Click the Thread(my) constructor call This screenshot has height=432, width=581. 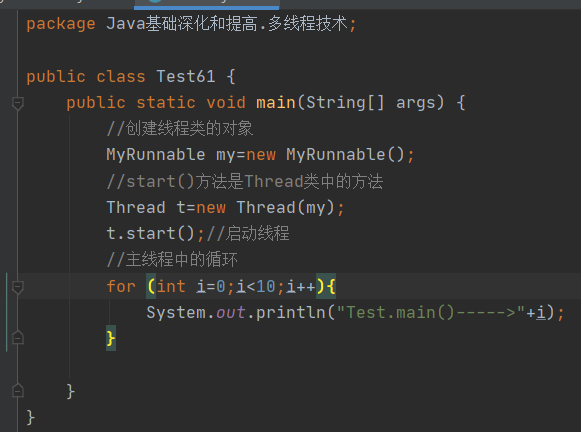pos(286,207)
